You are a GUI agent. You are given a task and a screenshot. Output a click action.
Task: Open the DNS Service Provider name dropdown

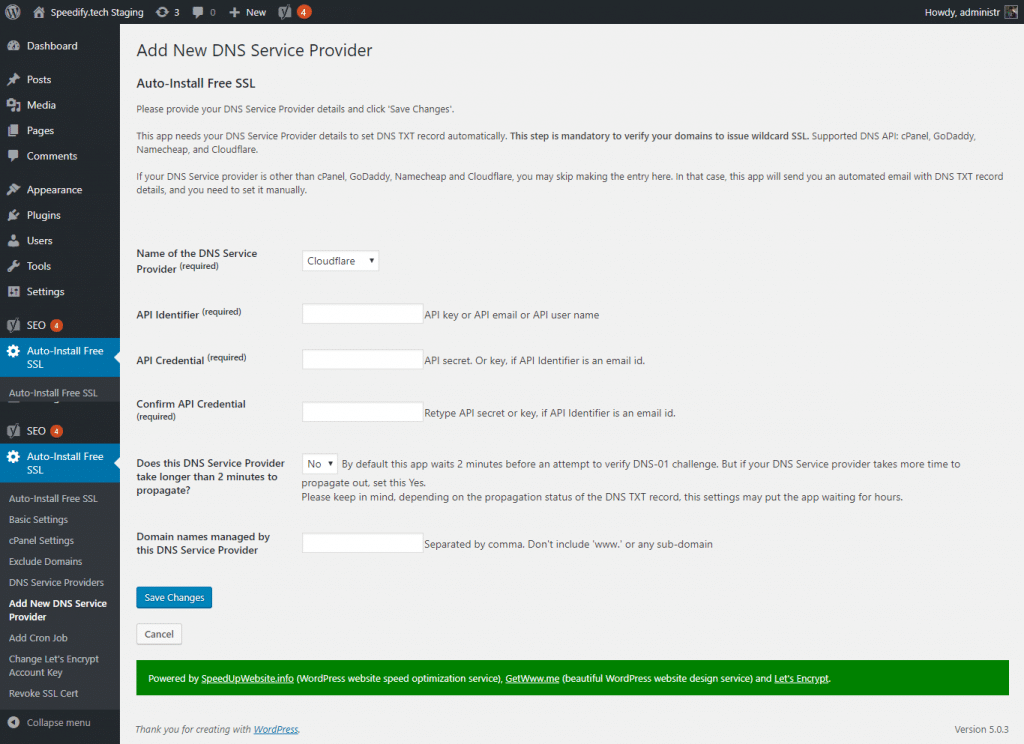pyautogui.click(x=340, y=261)
